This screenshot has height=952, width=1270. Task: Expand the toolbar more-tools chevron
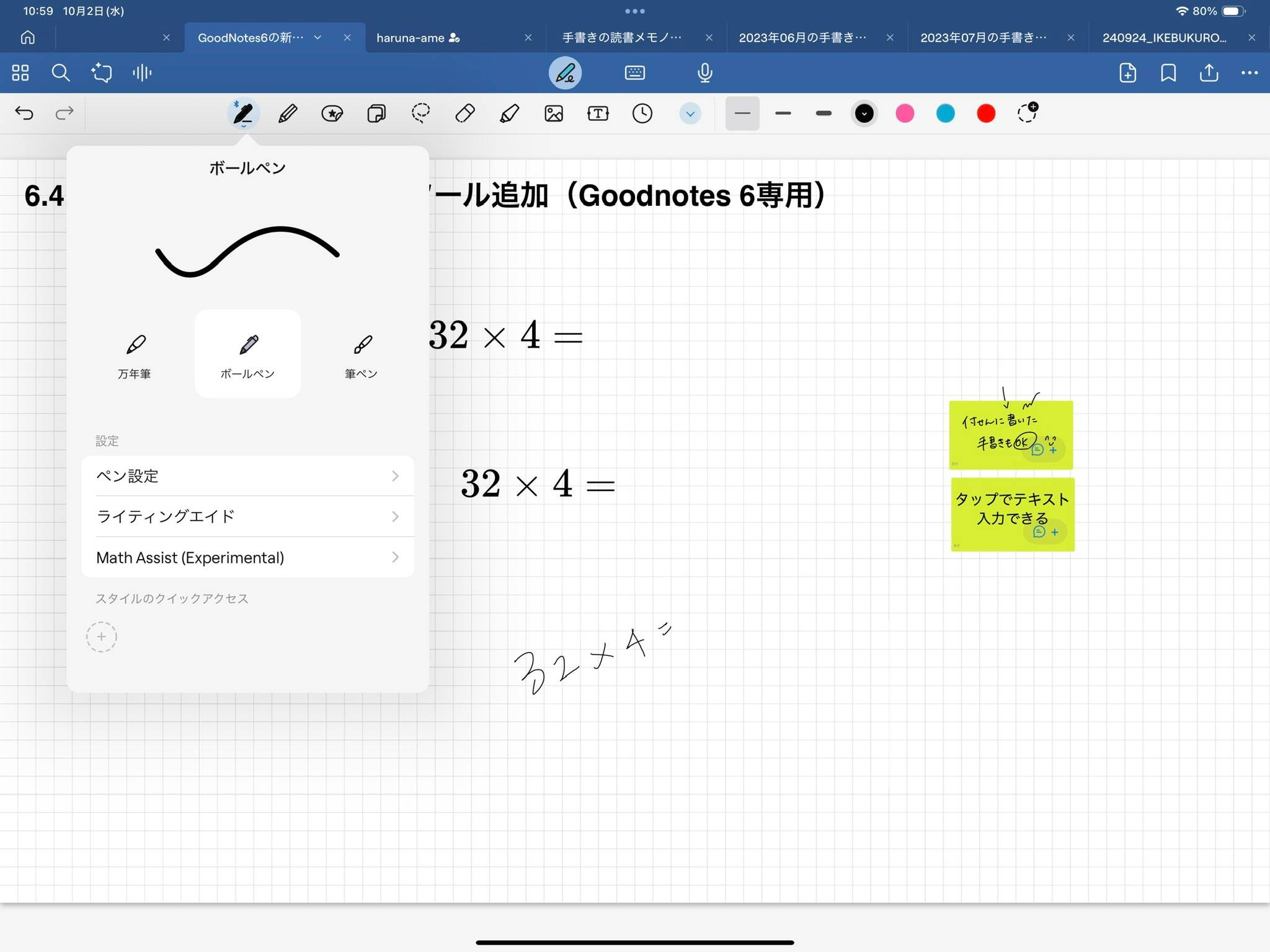690,113
